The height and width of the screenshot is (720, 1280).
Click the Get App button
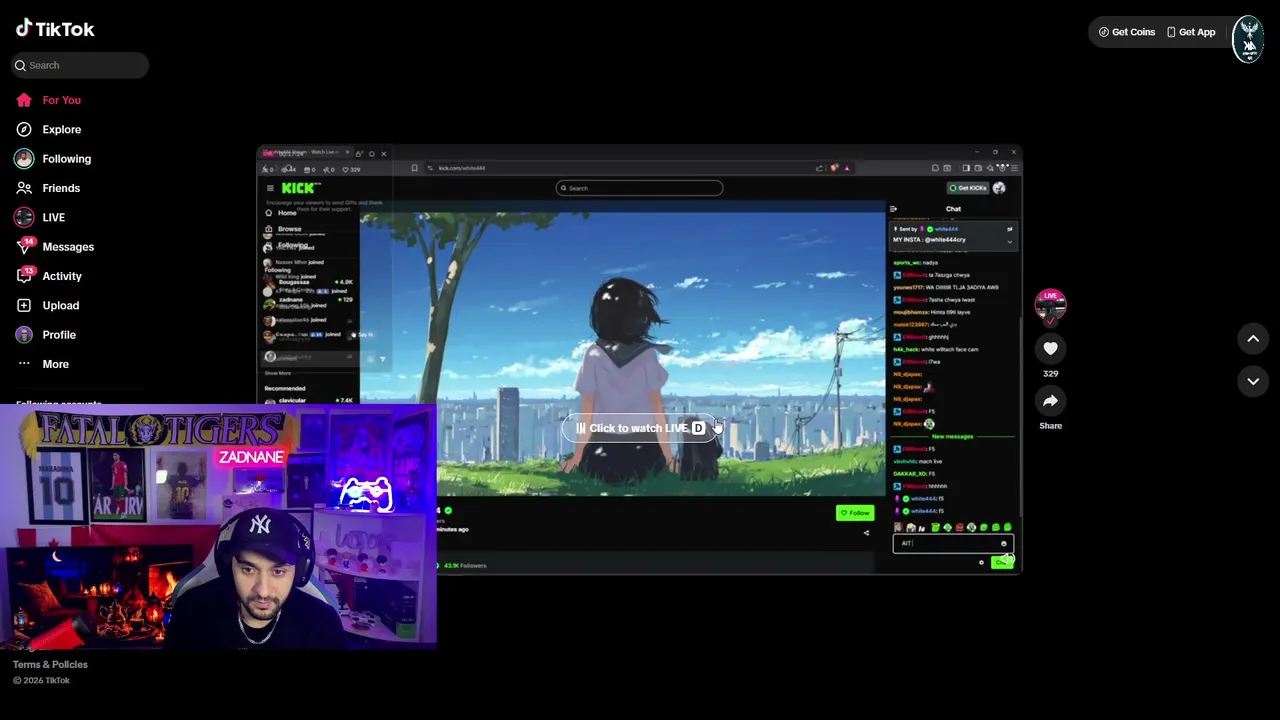[x=1191, y=32]
